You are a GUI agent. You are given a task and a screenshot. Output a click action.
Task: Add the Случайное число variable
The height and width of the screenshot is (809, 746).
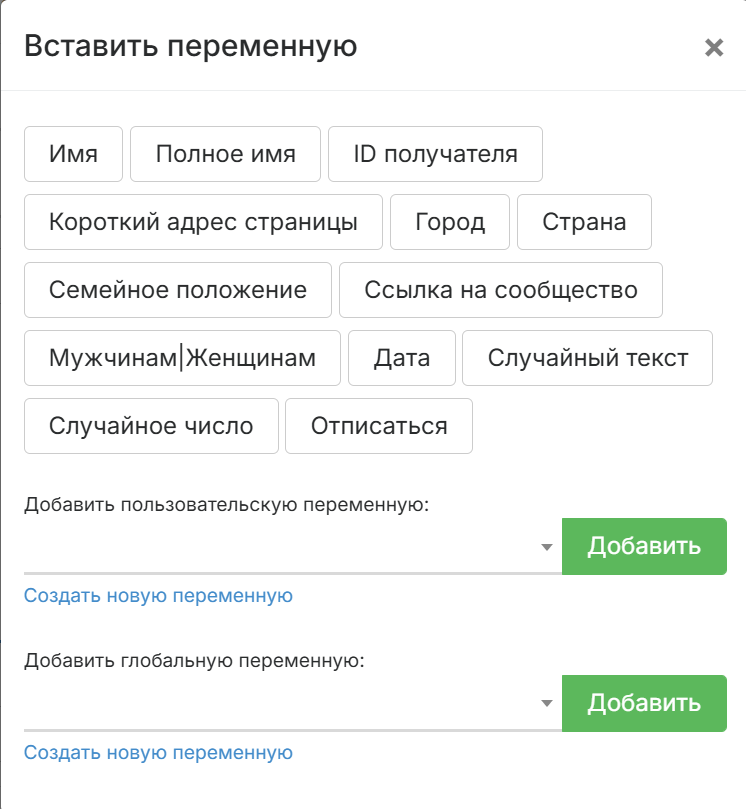point(151,426)
